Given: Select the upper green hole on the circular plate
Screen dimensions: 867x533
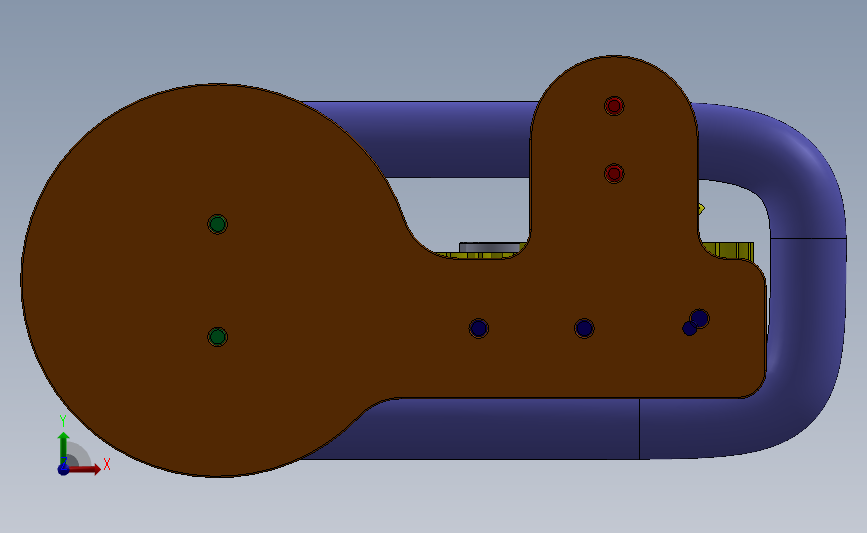Looking at the screenshot, I should (x=217, y=224).
